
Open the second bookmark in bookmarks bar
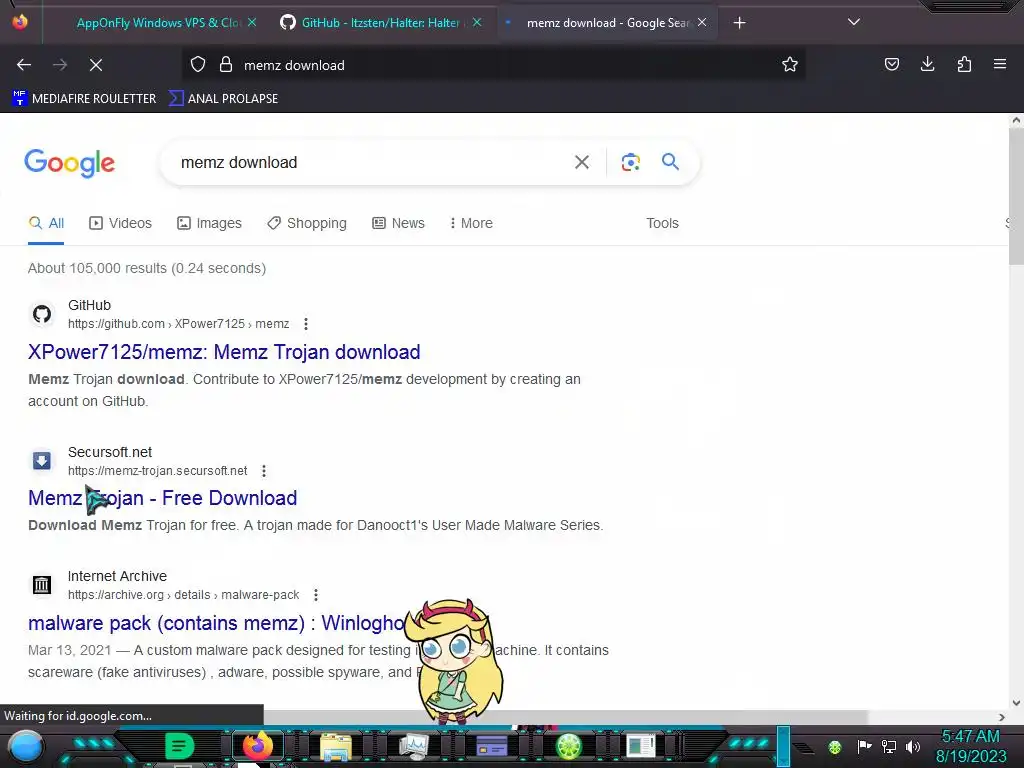(223, 99)
